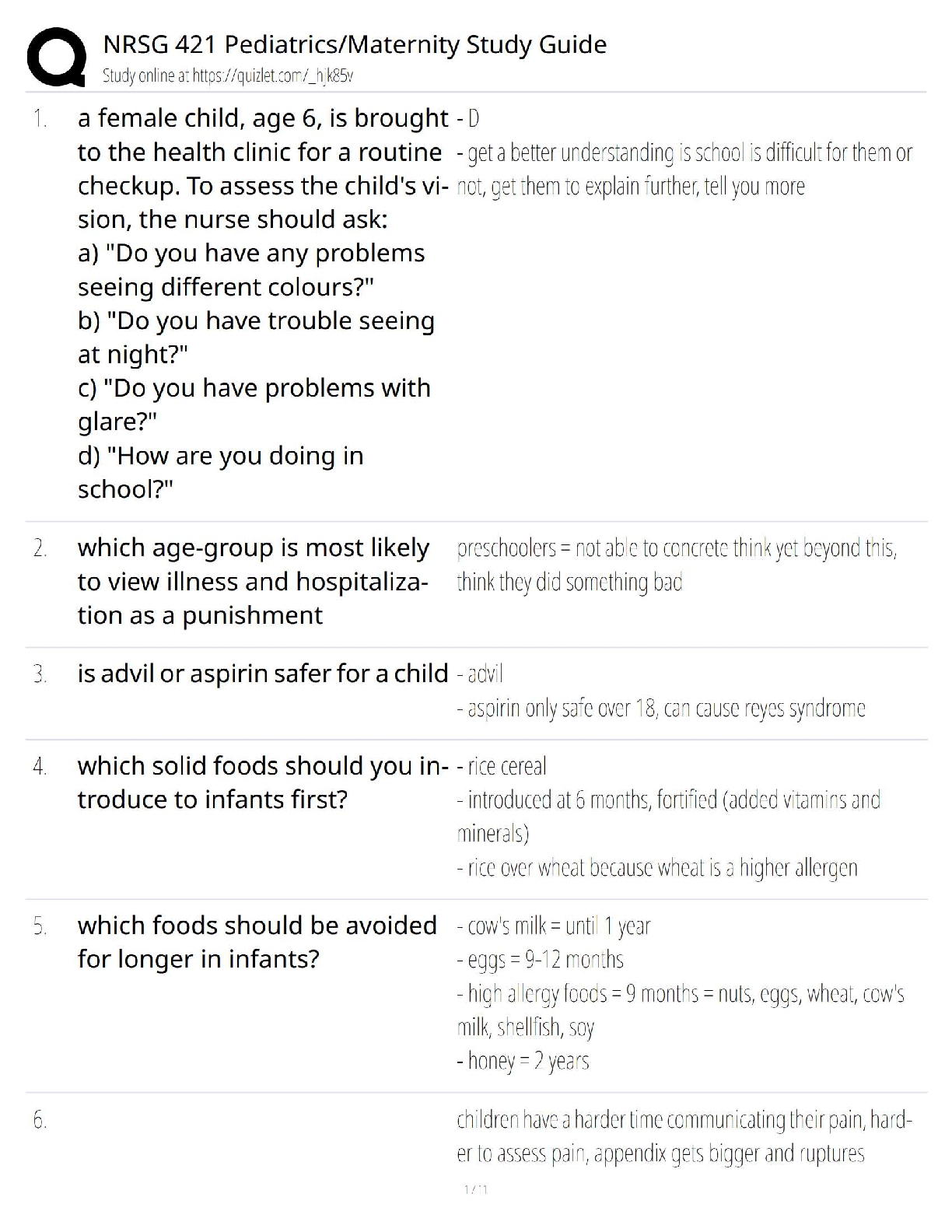Click the honey = 2 years answer line

pos(523,1061)
